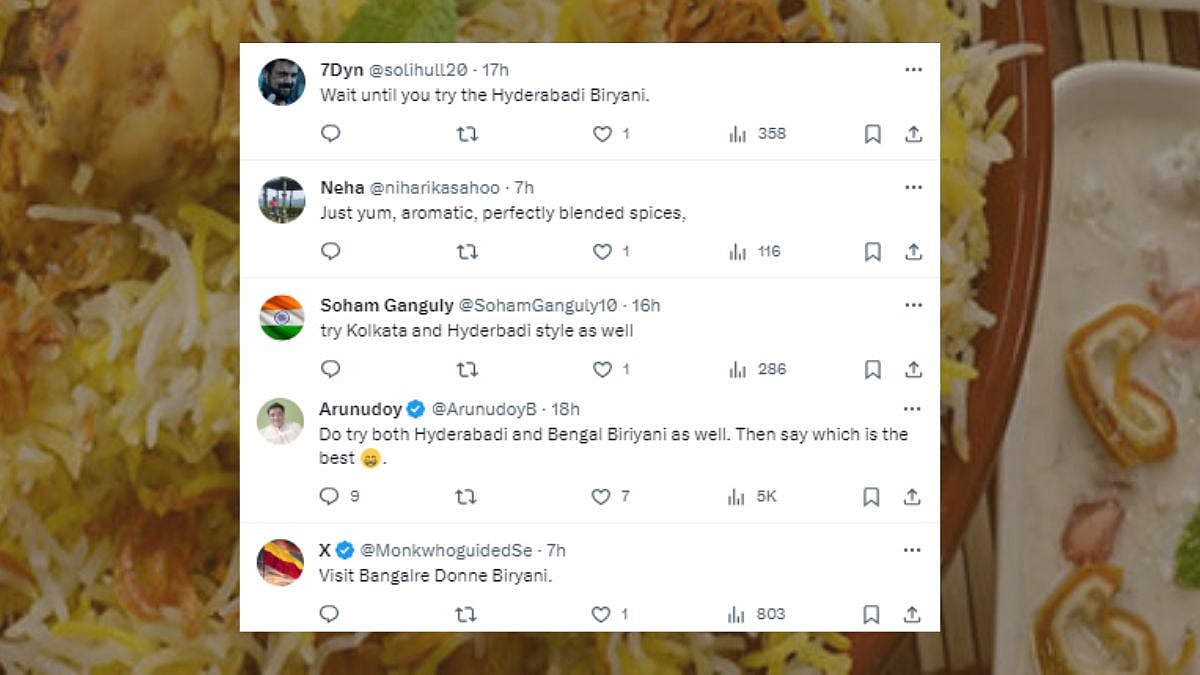This screenshot has width=1200, height=675.
Task: Open more options on 7Dyn's tweet
Action: [x=913, y=70]
